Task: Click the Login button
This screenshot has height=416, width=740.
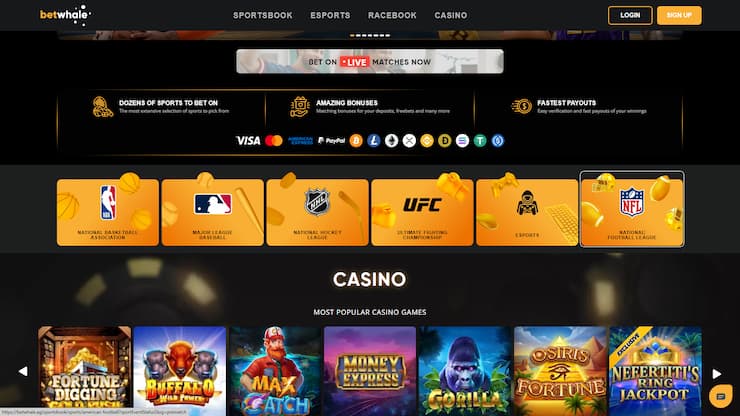Action: (630, 15)
